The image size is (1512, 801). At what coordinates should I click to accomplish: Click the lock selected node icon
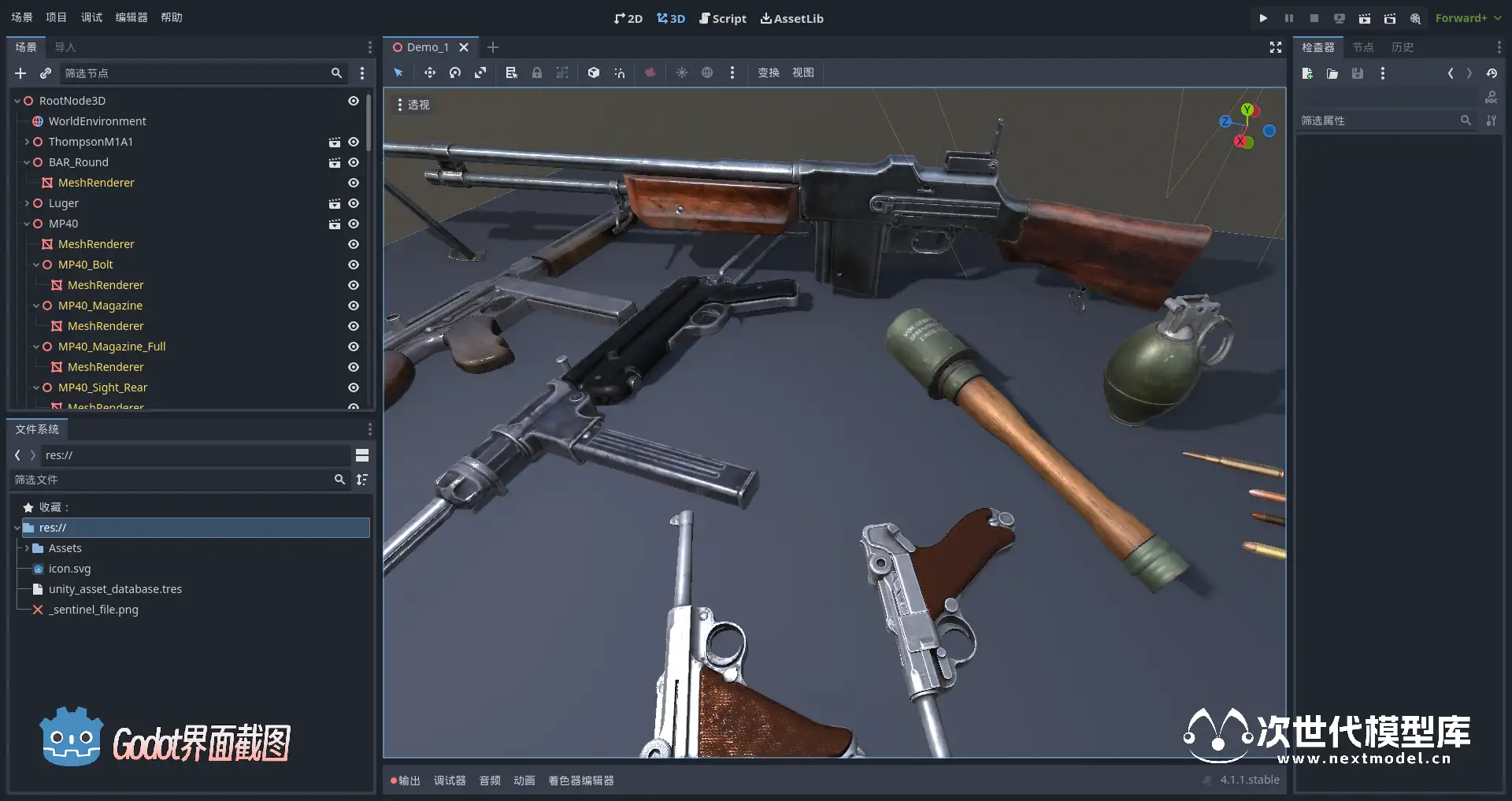(x=537, y=72)
